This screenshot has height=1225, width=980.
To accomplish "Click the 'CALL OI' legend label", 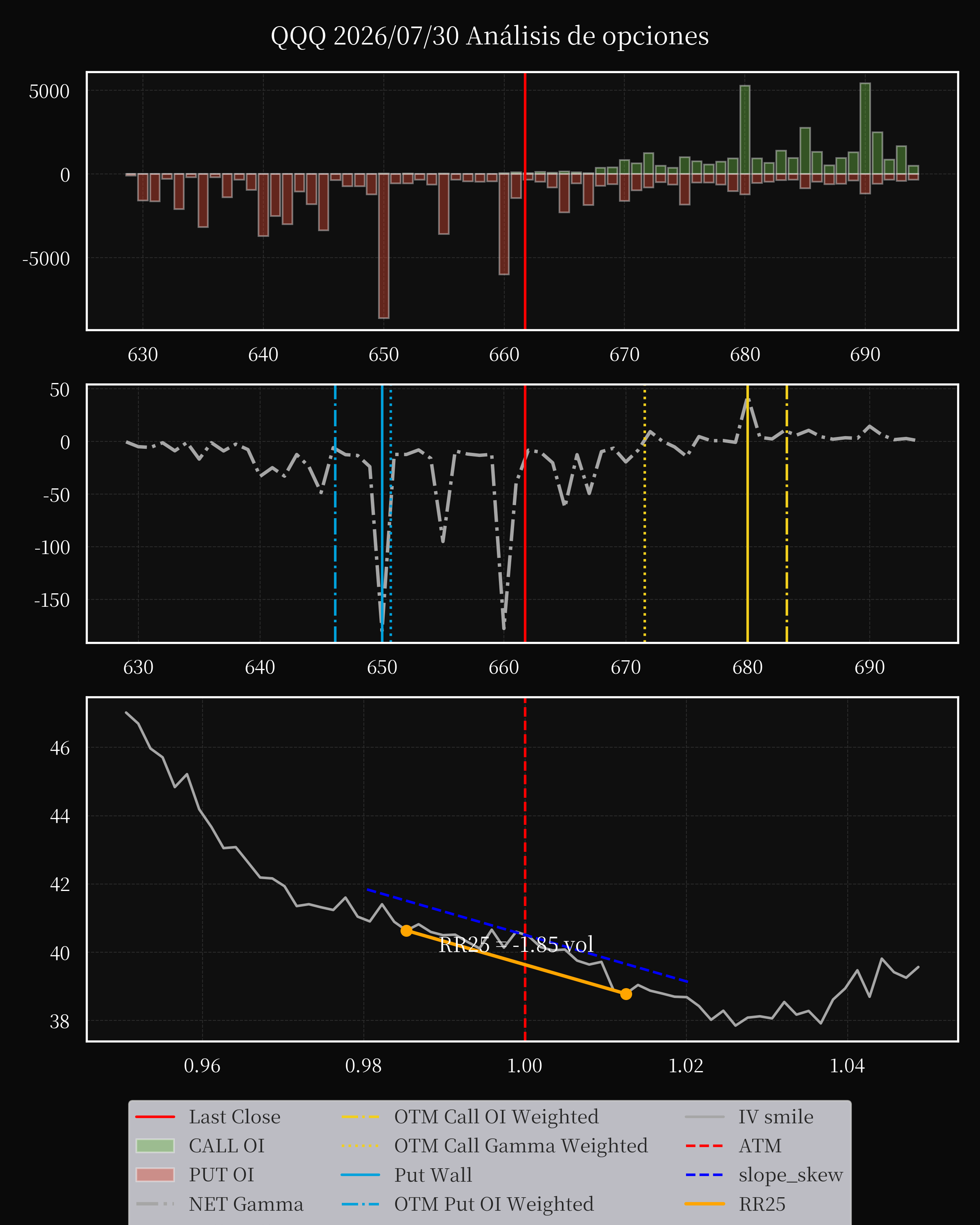I will [227, 1145].
